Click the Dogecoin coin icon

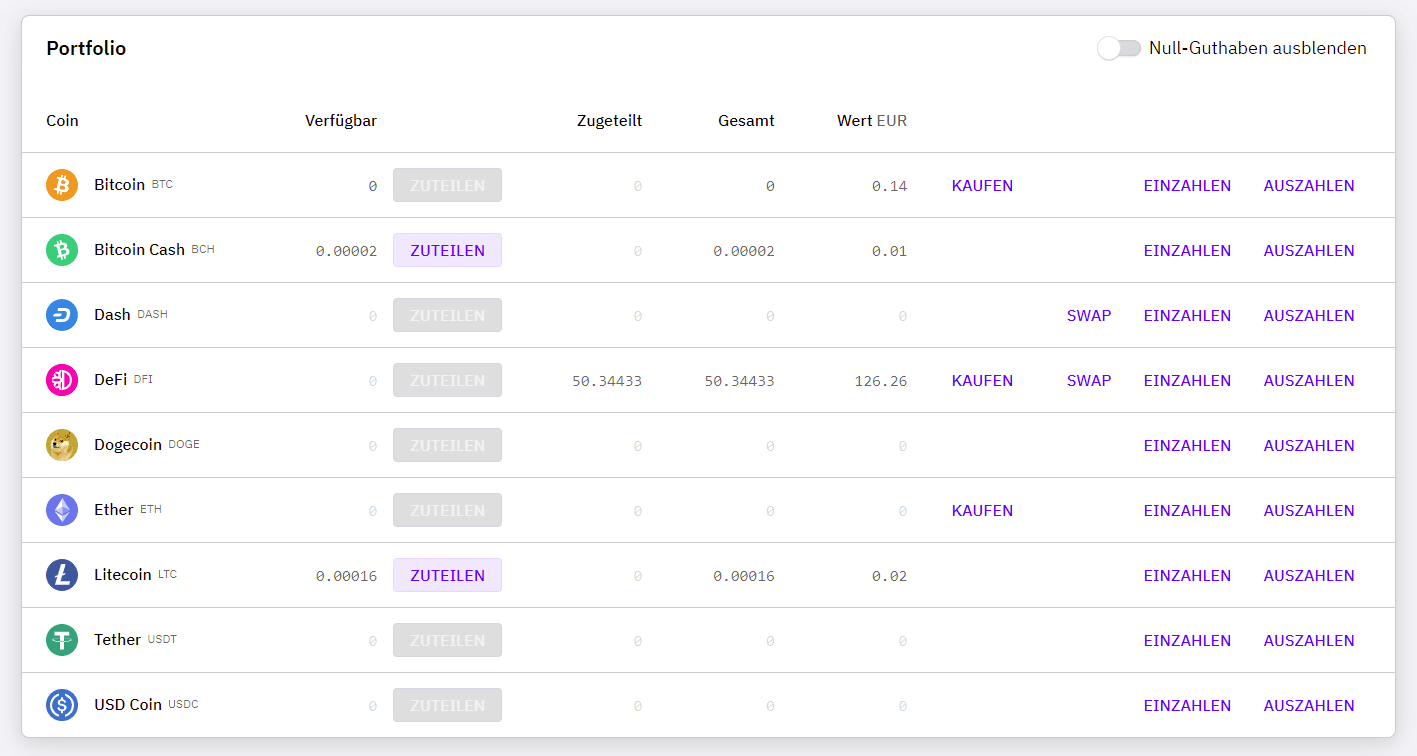click(x=62, y=445)
